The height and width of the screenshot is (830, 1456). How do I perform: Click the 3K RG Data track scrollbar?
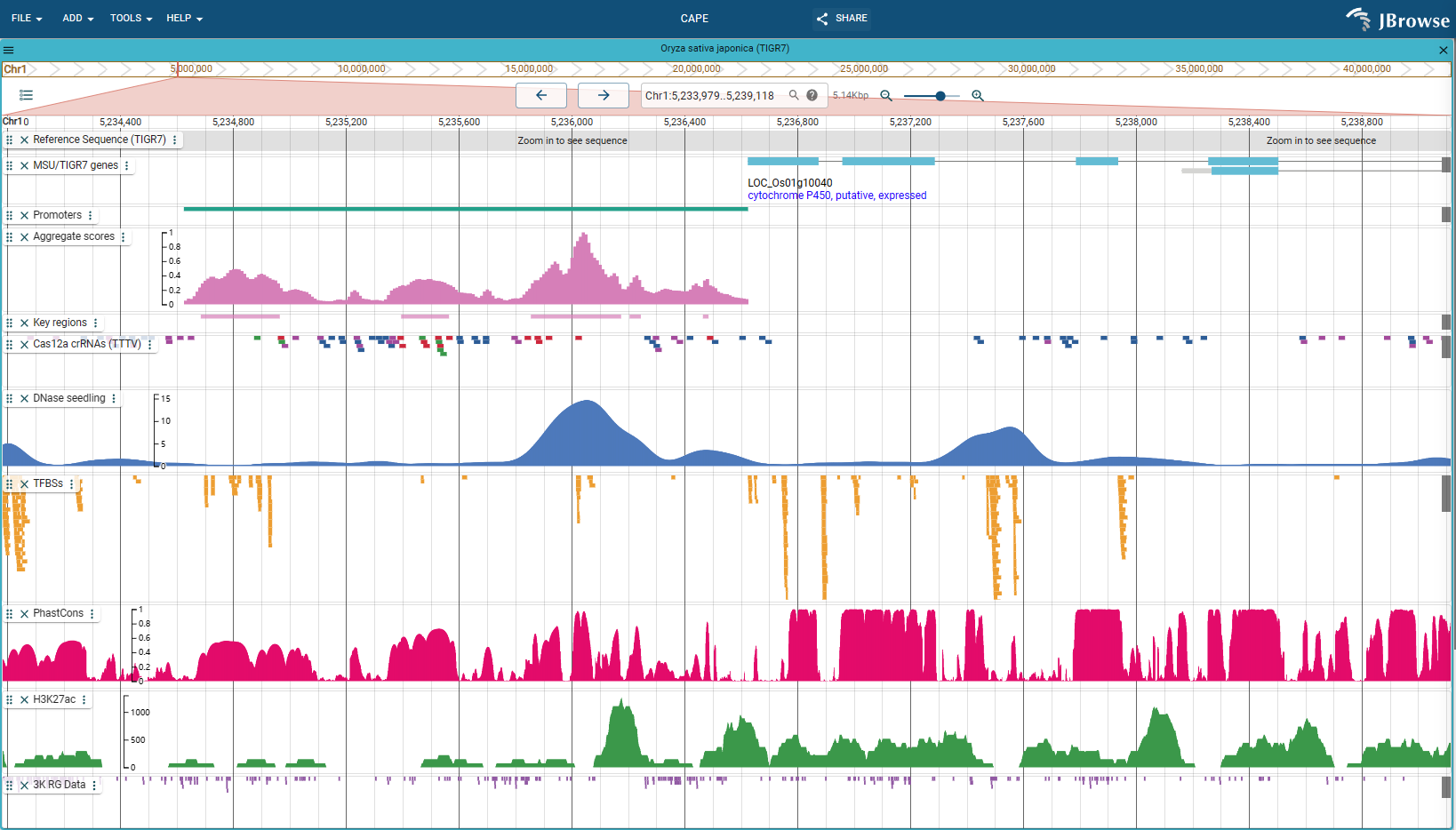coord(1446,787)
